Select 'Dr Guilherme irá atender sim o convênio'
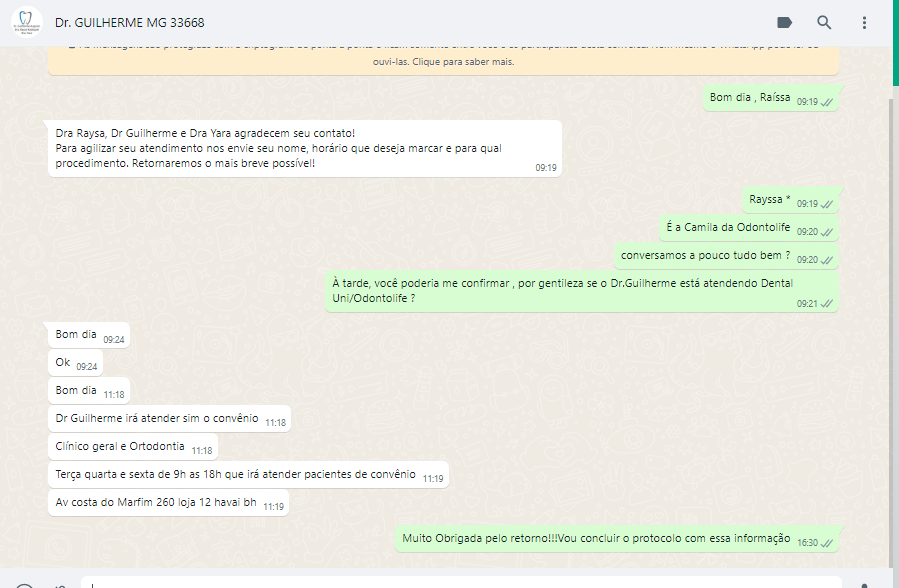Image resolution: width=899 pixels, height=588 pixels. click(x=170, y=419)
